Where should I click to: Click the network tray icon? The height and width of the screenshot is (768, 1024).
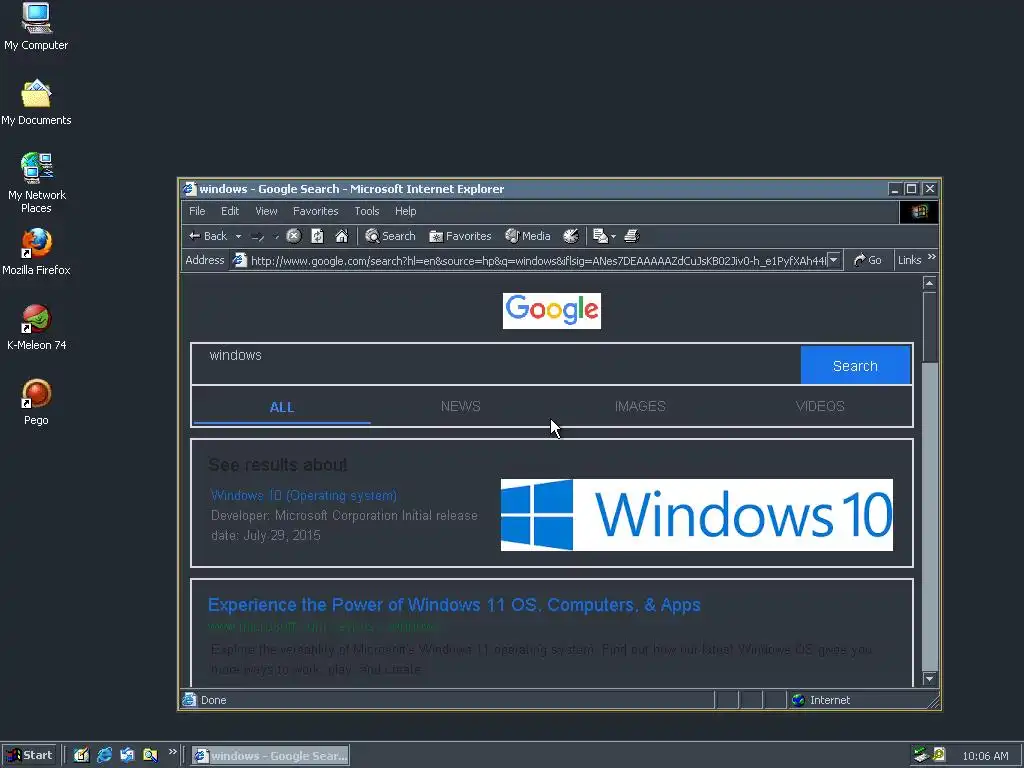coord(921,755)
